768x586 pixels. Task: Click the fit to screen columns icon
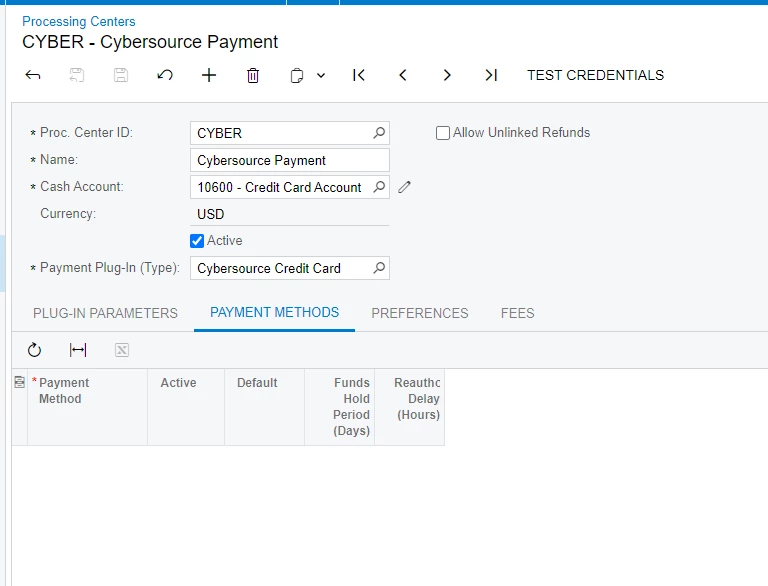coord(78,350)
